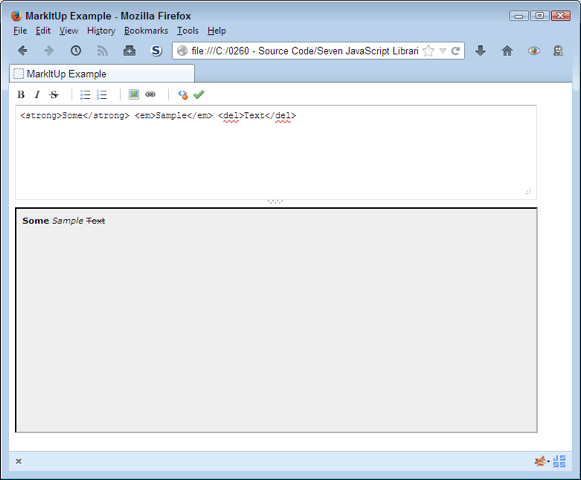The width and height of the screenshot is (581, 480).
Task: Click in the markup editor textarea
Action: pyautogui.click(x=276, y=152)
